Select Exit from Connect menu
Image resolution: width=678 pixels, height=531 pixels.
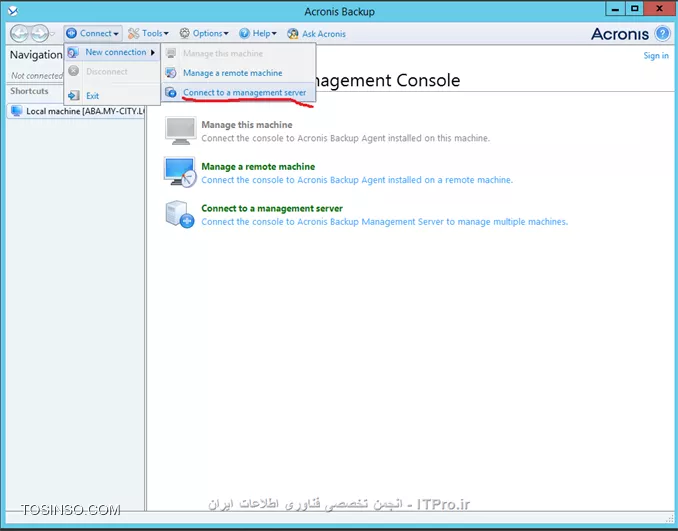(x=112, y=96)
